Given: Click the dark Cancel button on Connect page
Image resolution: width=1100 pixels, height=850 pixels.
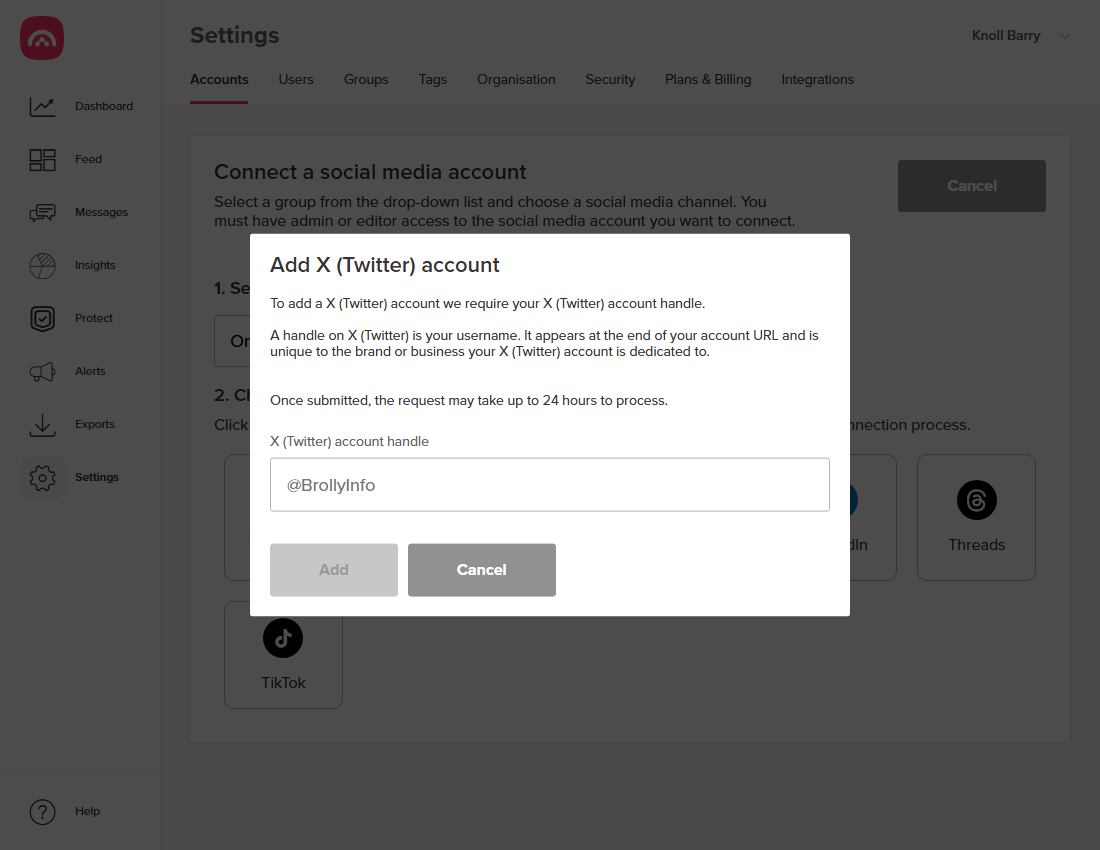Looking at the screenshot, I should tap(972, 186).
